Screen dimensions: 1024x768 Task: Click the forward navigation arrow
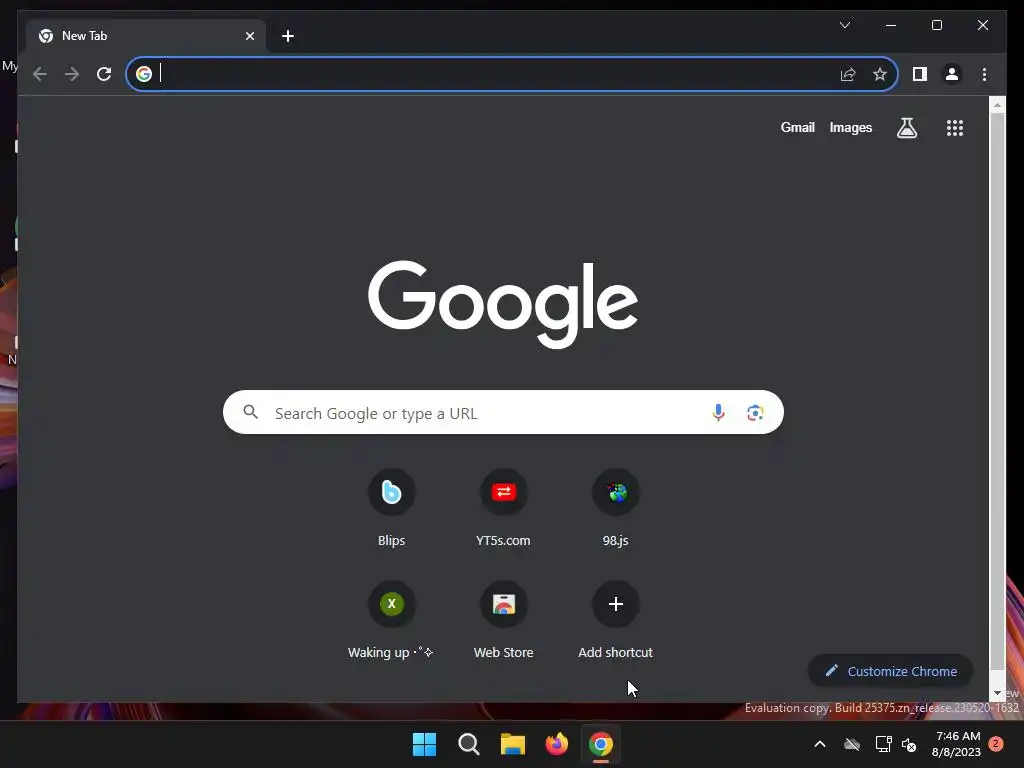tap(72, 74)
